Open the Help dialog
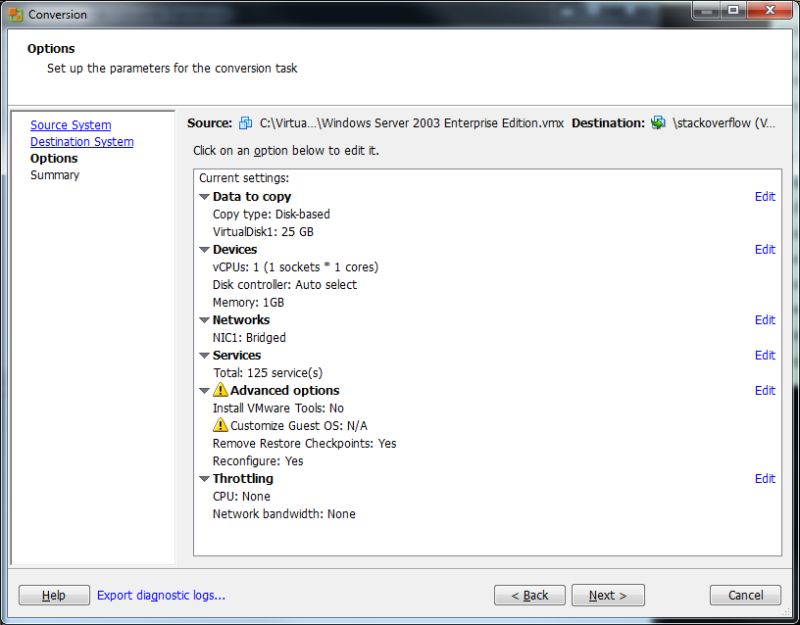Image resolution: width=800 pixels, height=625 pixels. tap(53, 595)
